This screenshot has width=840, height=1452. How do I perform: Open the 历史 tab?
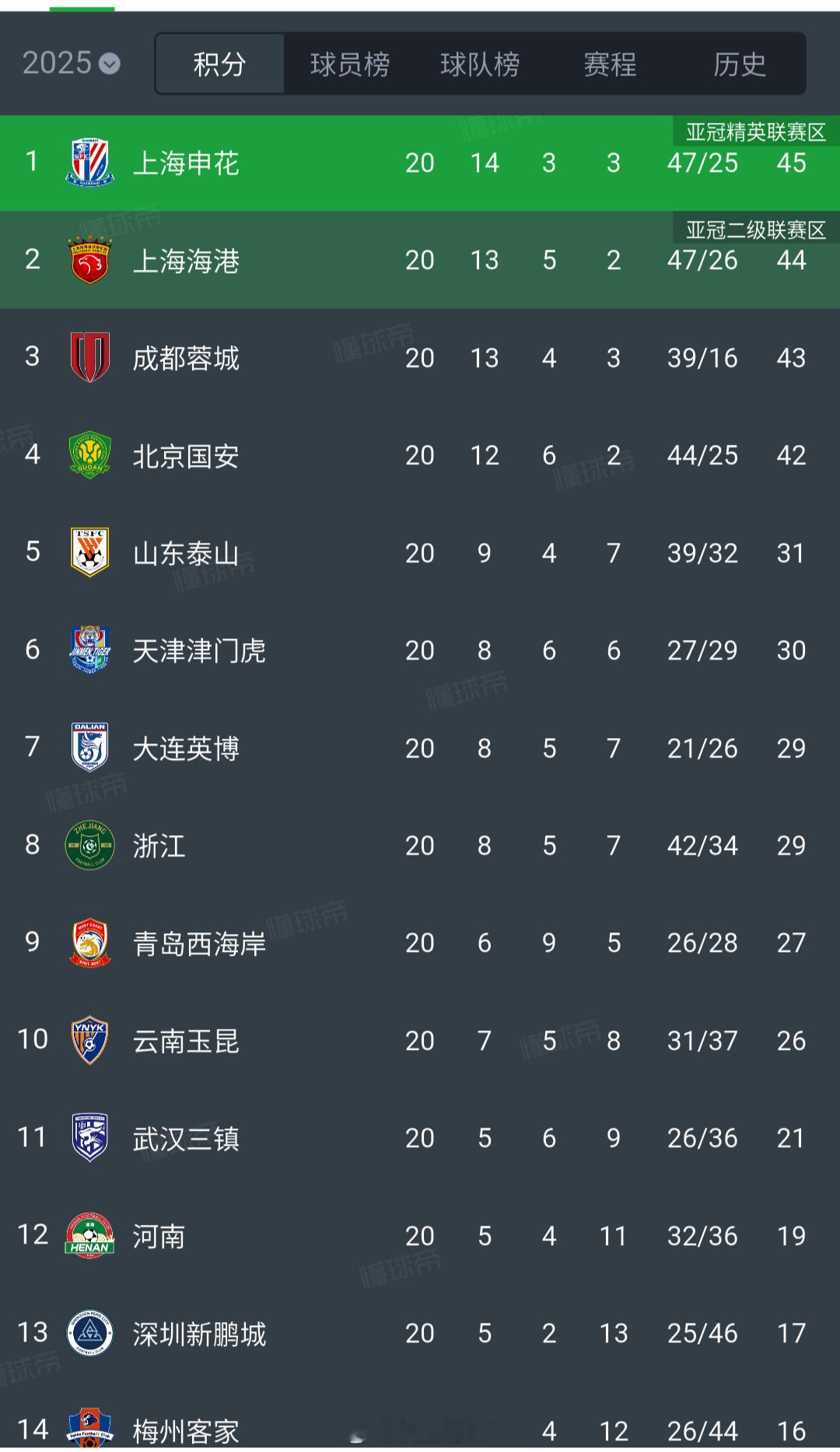(740, 64)
